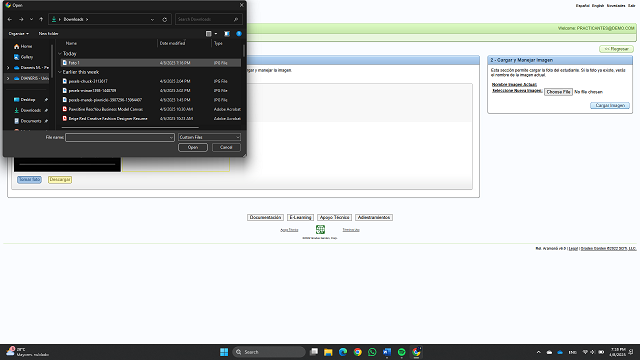Click Descargar button on the page
Screen dimensions: 640x360
(60, 180)
